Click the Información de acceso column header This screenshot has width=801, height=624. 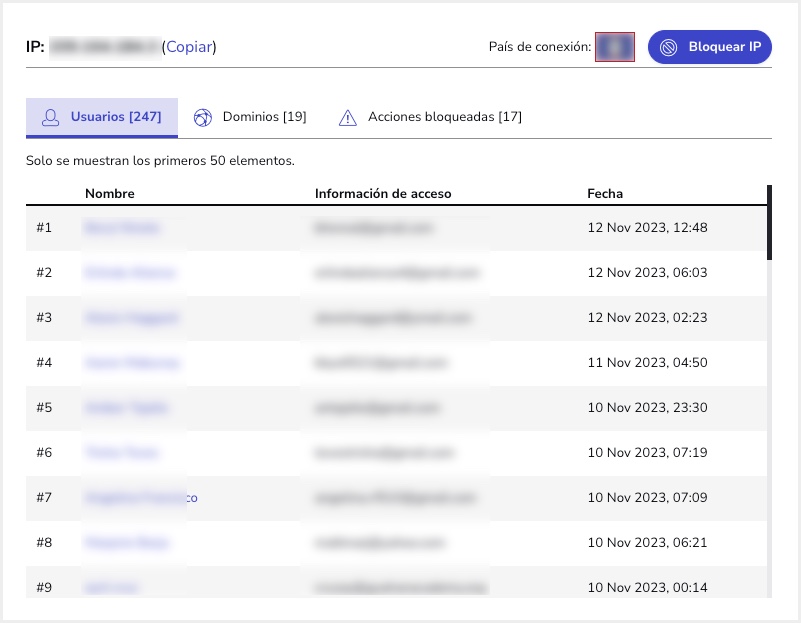(383, 194)
